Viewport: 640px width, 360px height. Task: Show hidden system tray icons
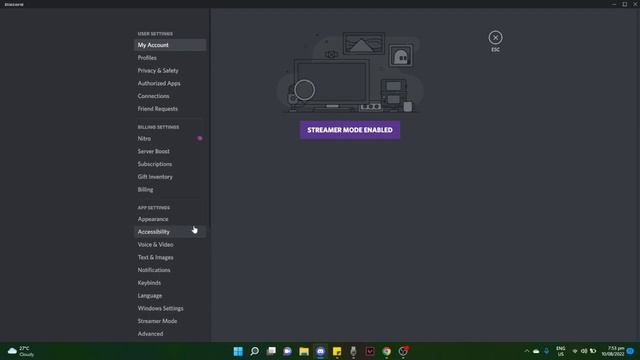[x=527, y=351]
